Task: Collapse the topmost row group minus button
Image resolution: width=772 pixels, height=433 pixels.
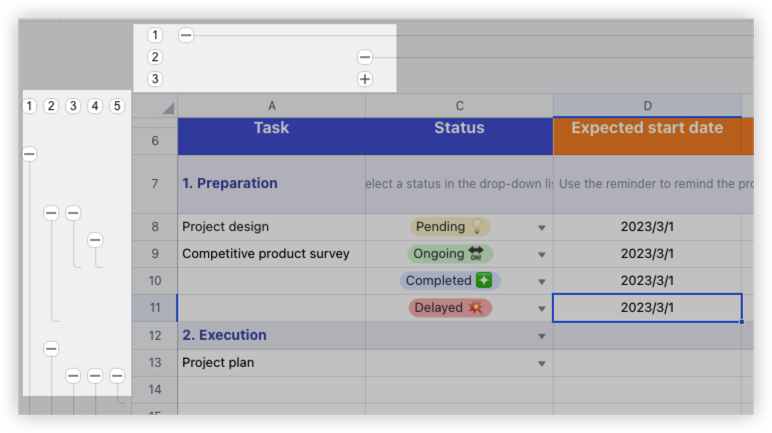Action: (30, 154)
